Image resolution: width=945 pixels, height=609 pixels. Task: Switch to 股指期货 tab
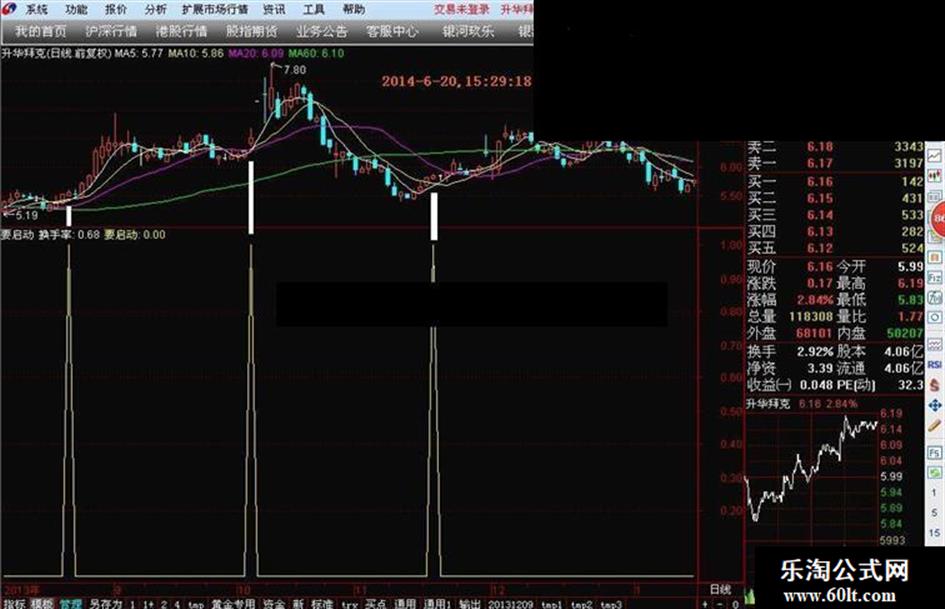point(252,31)
